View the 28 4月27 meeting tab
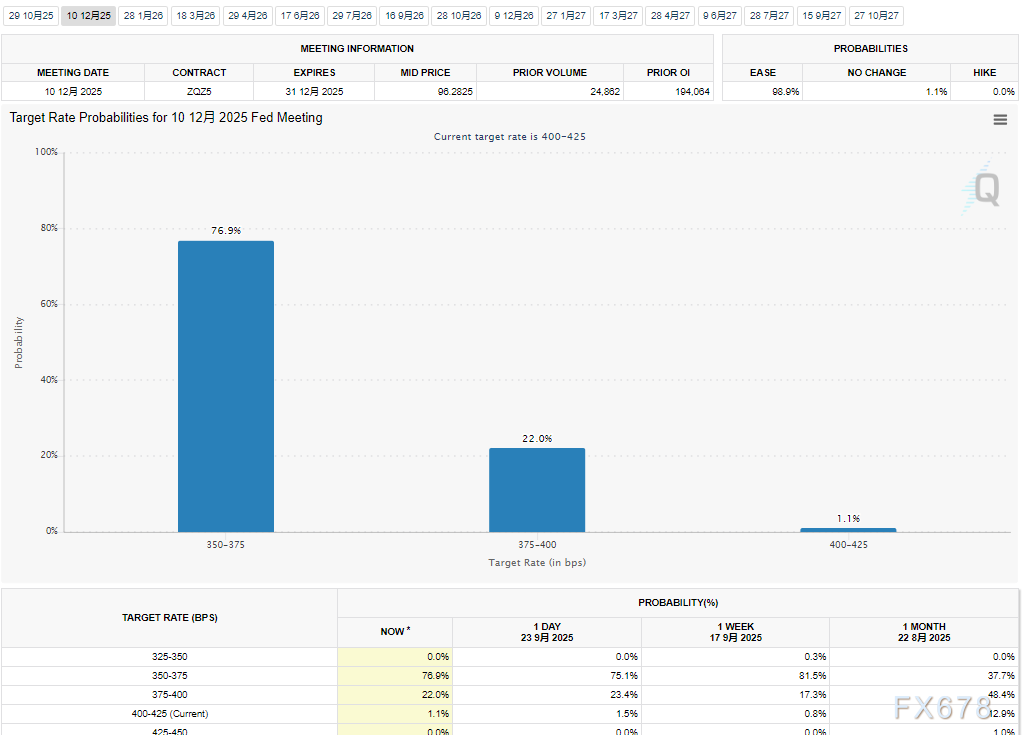 pos(670,16)
